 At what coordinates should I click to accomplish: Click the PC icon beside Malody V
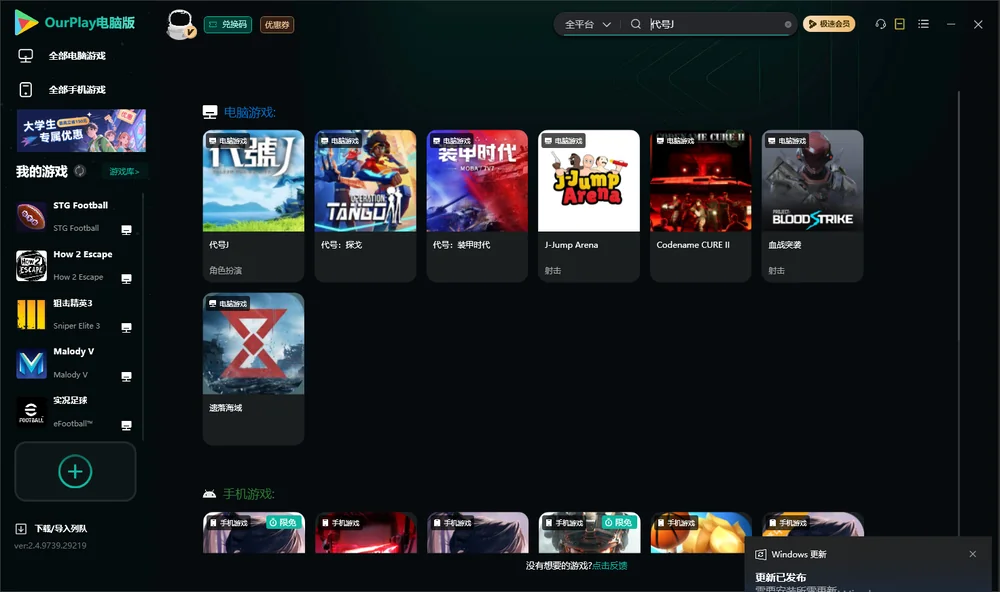[126, 376]
